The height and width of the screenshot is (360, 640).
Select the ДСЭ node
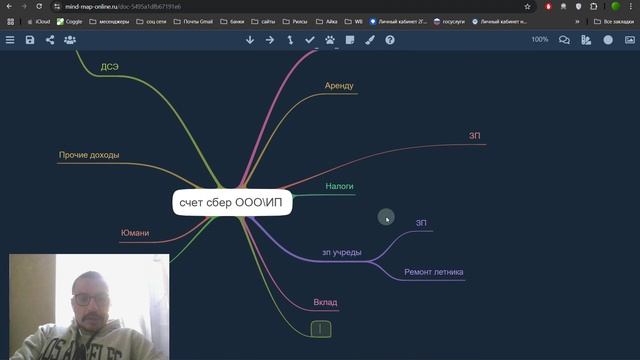click(x=110, y=67)
